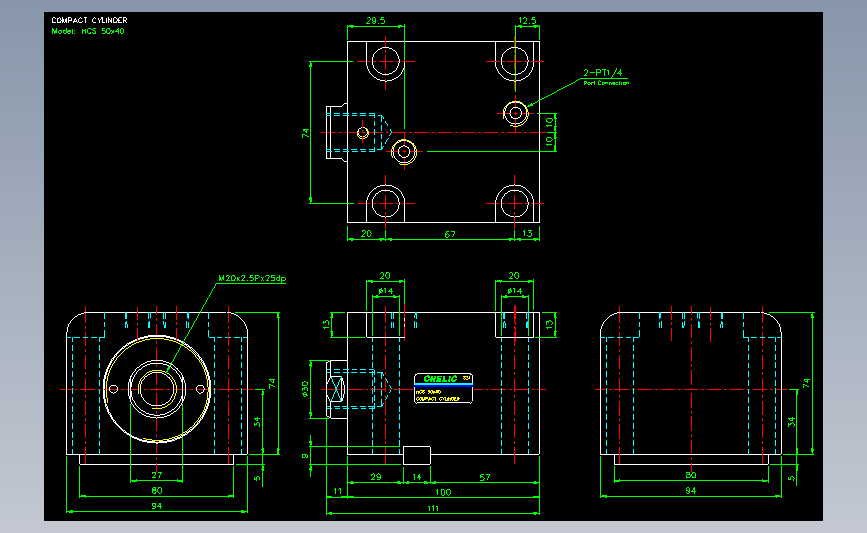Pick the piston rod circle in front view
The width and height of the screenshot is (867, 533).
click(x=156, y=389)
